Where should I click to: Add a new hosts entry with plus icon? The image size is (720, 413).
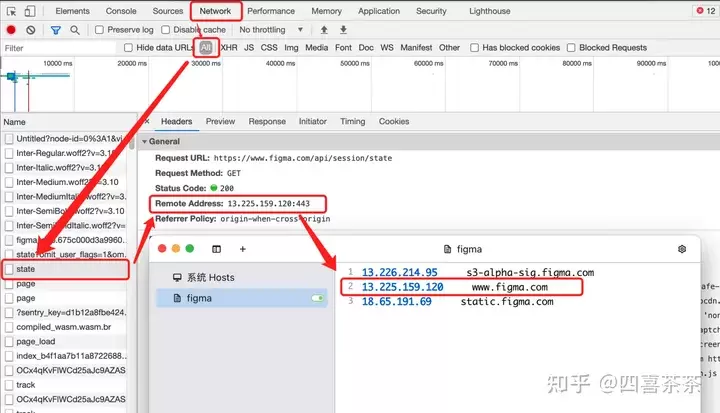pos(242,249)
